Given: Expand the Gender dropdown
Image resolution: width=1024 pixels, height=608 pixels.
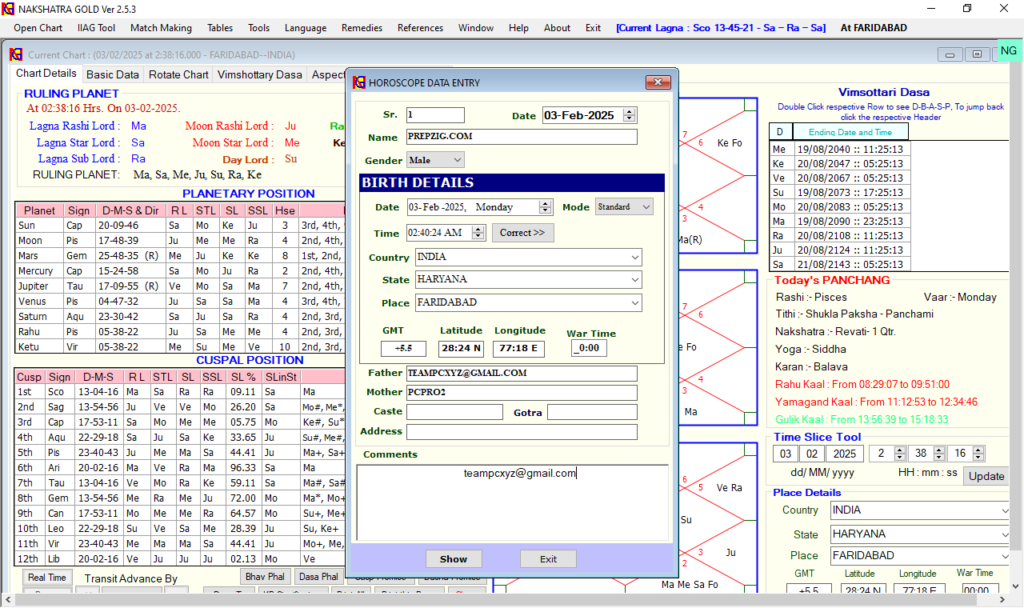Looking at the screenshot, I should [457, 160].
